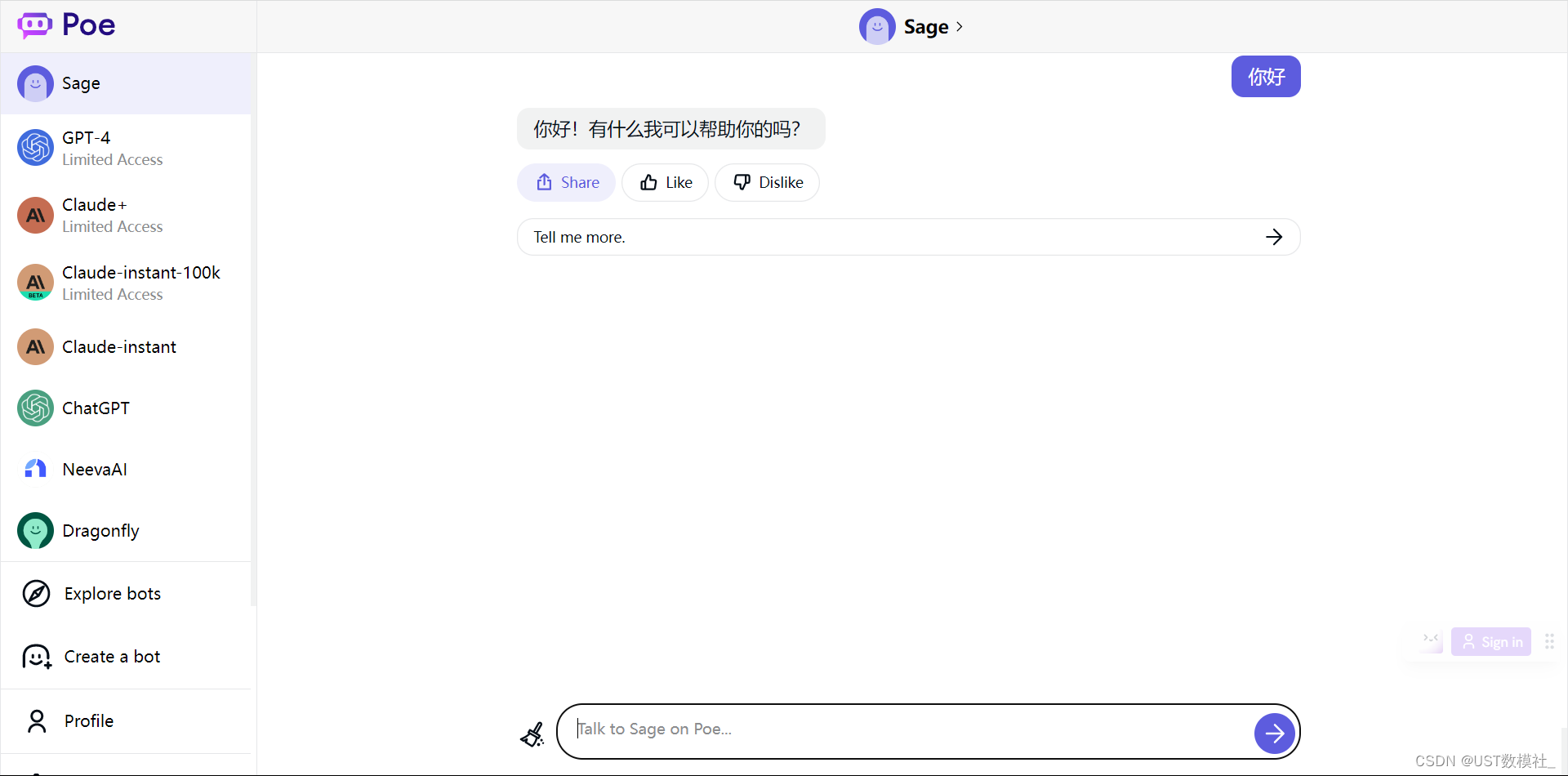This screenshot has height=776, width=1568.
Task: Click the Sage reply message bubble
Action: click(x=670, y=129)
